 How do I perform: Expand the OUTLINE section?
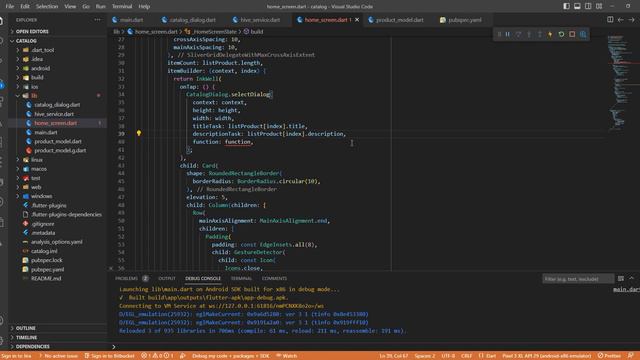[x=25, y=328]
